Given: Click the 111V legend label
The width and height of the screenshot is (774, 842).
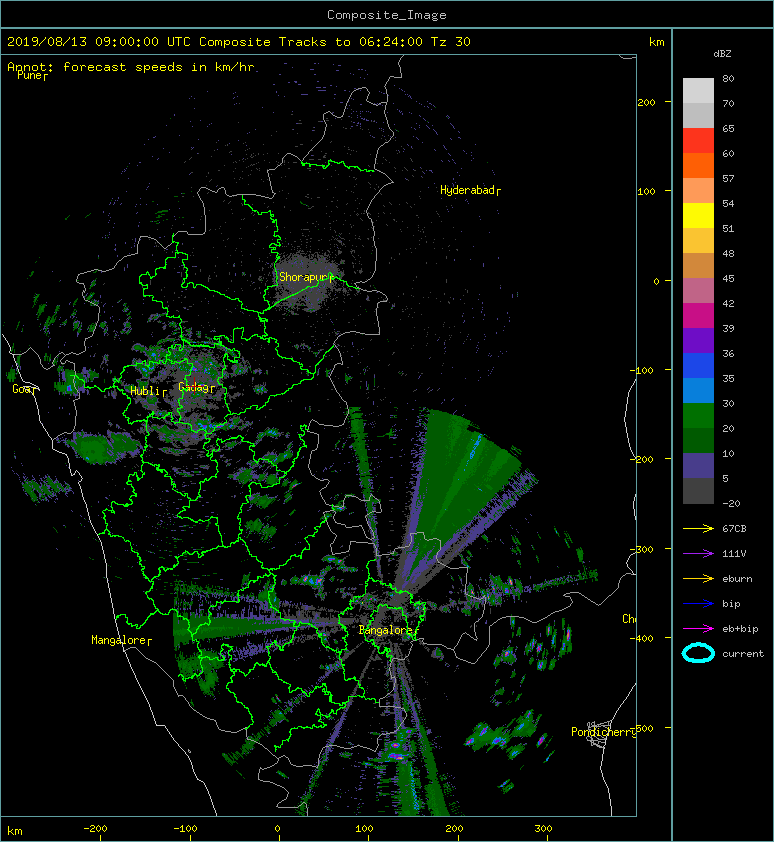Looking at the screenshot, I should tap(734, 553).
